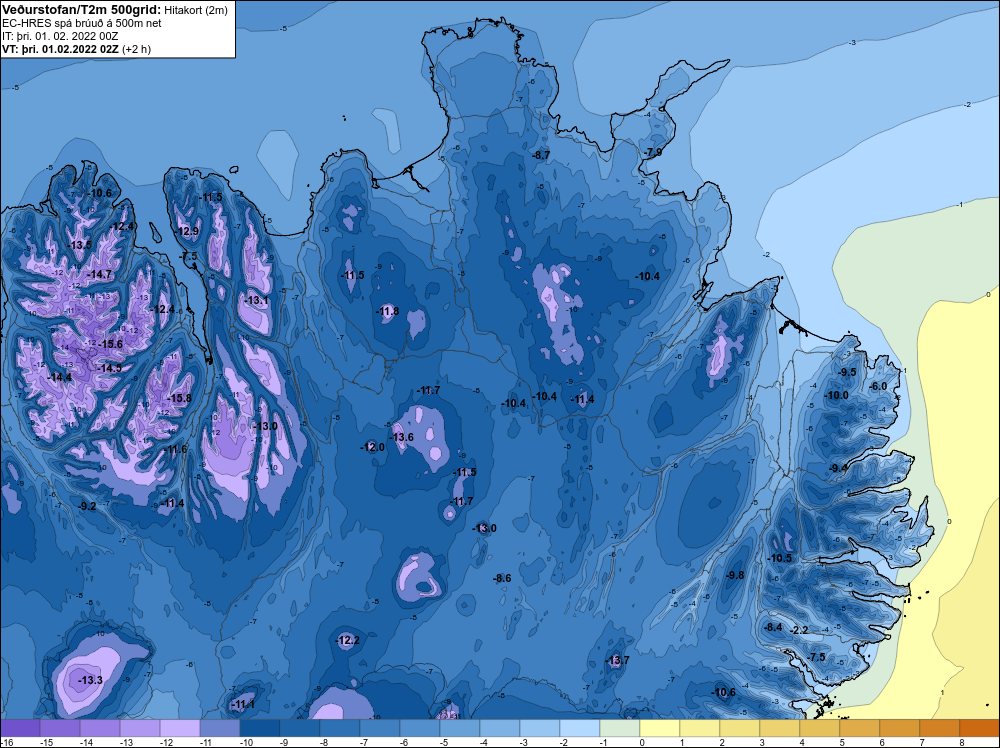
Task: Click the -14.4 temperature reading
Action: [60, 377]
